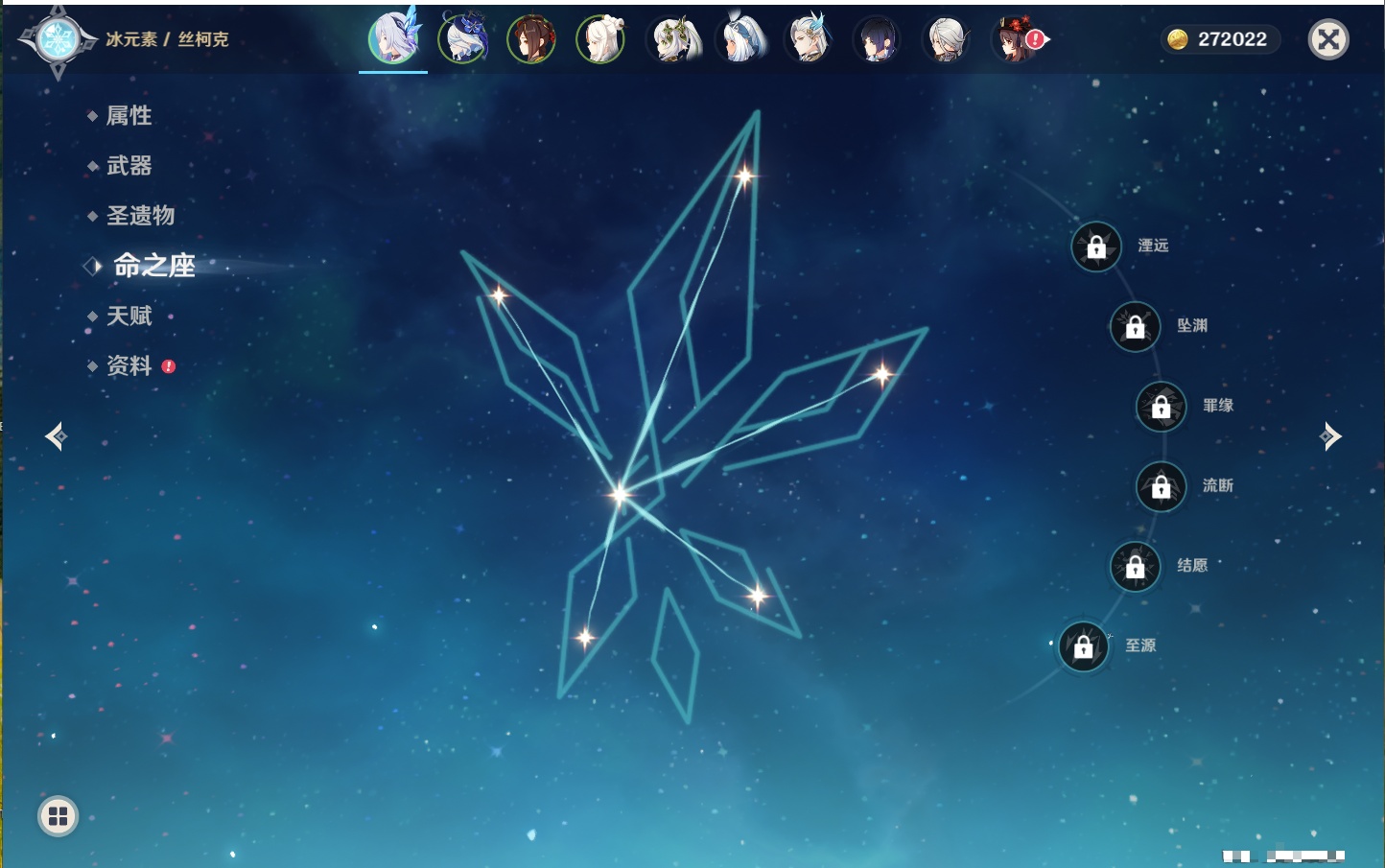
Task: Select the 命之座 constellation tab
Action: coord(153,266)
